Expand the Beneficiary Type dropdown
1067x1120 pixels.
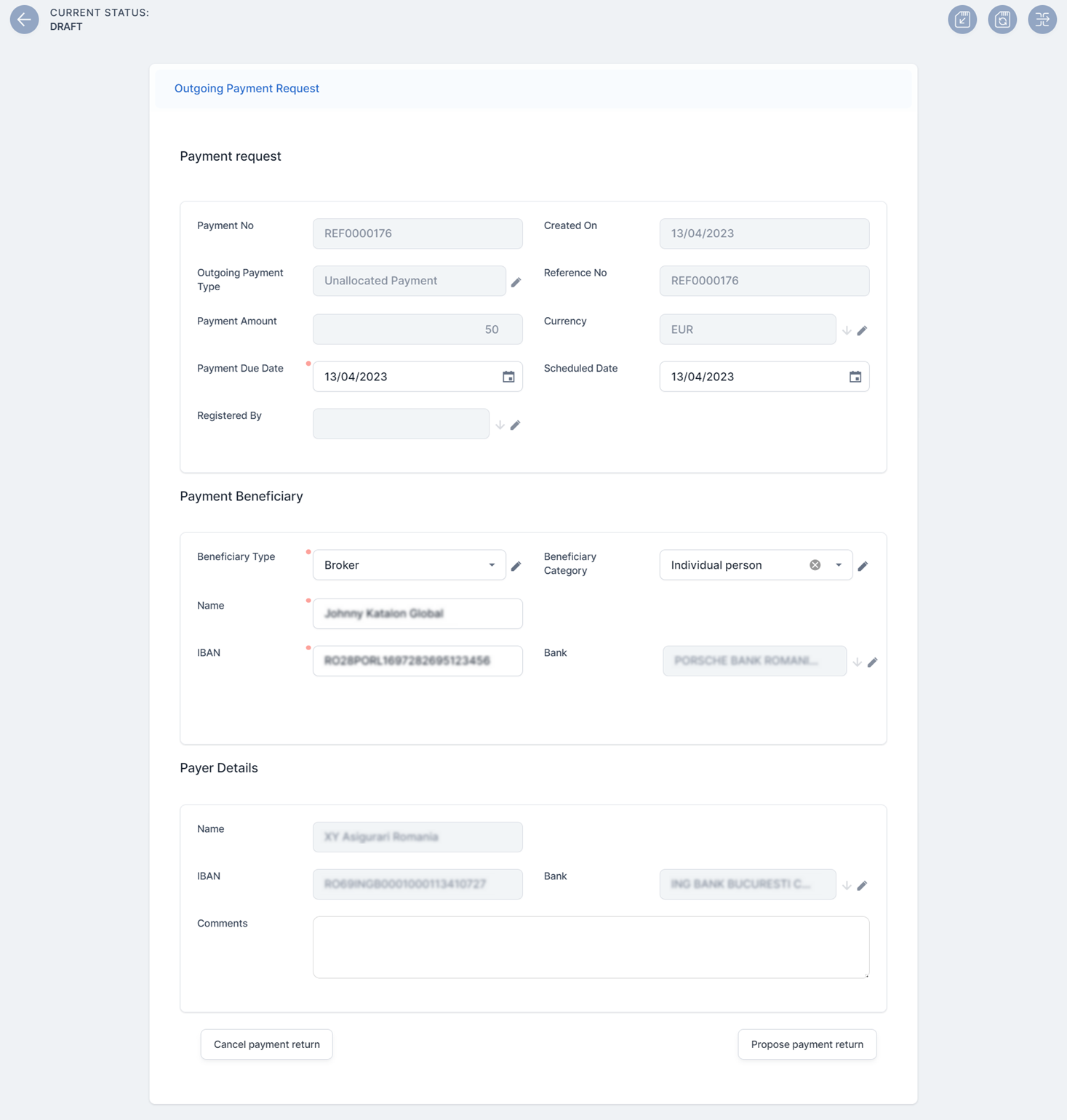click(492, 565)
